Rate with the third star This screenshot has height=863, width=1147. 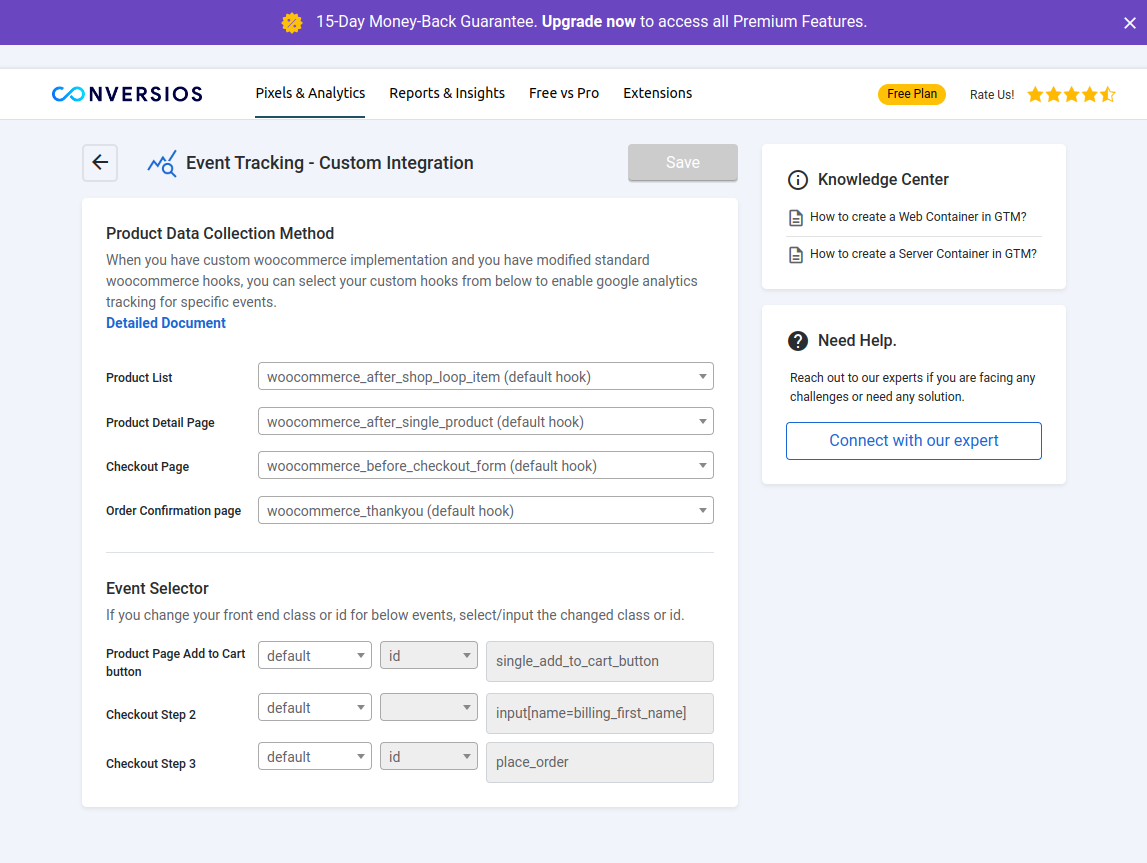coord(1072,94)
